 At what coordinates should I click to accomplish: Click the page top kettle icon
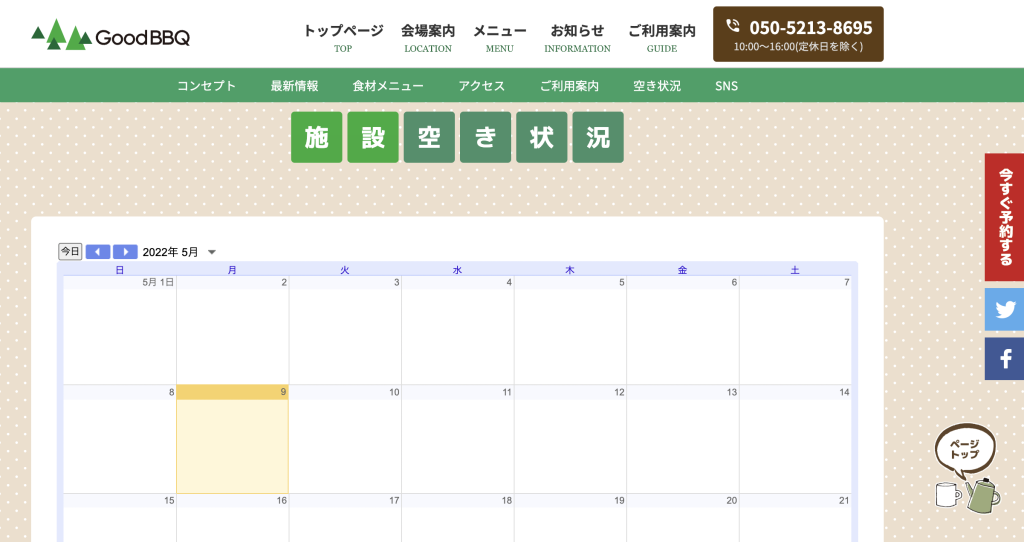click(x=966, y=468)
